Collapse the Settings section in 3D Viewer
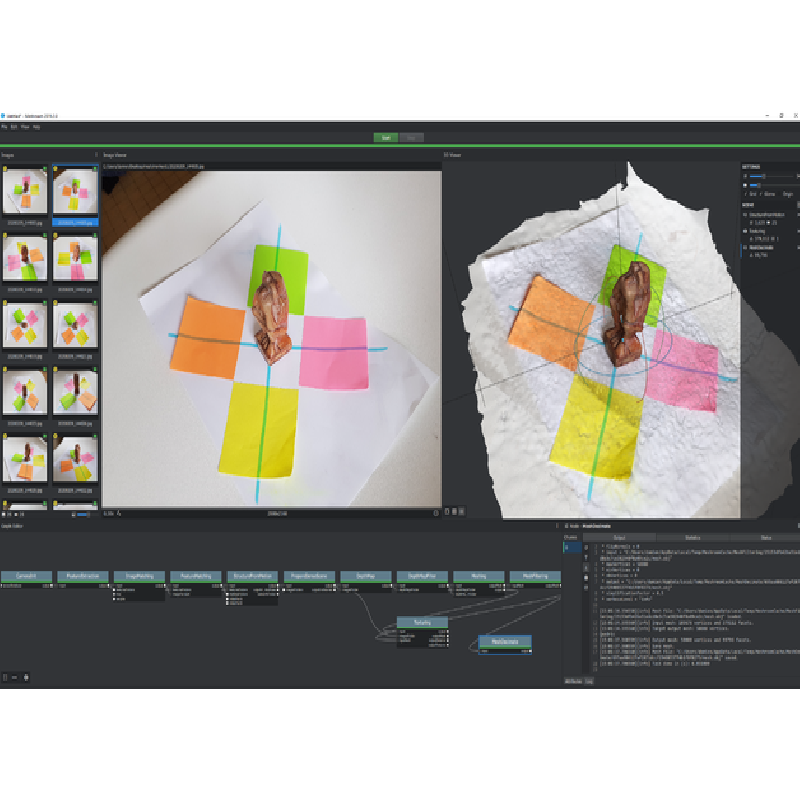Image resolution: width=800 pixels, height=800 pixels. [x=752, y=165]
